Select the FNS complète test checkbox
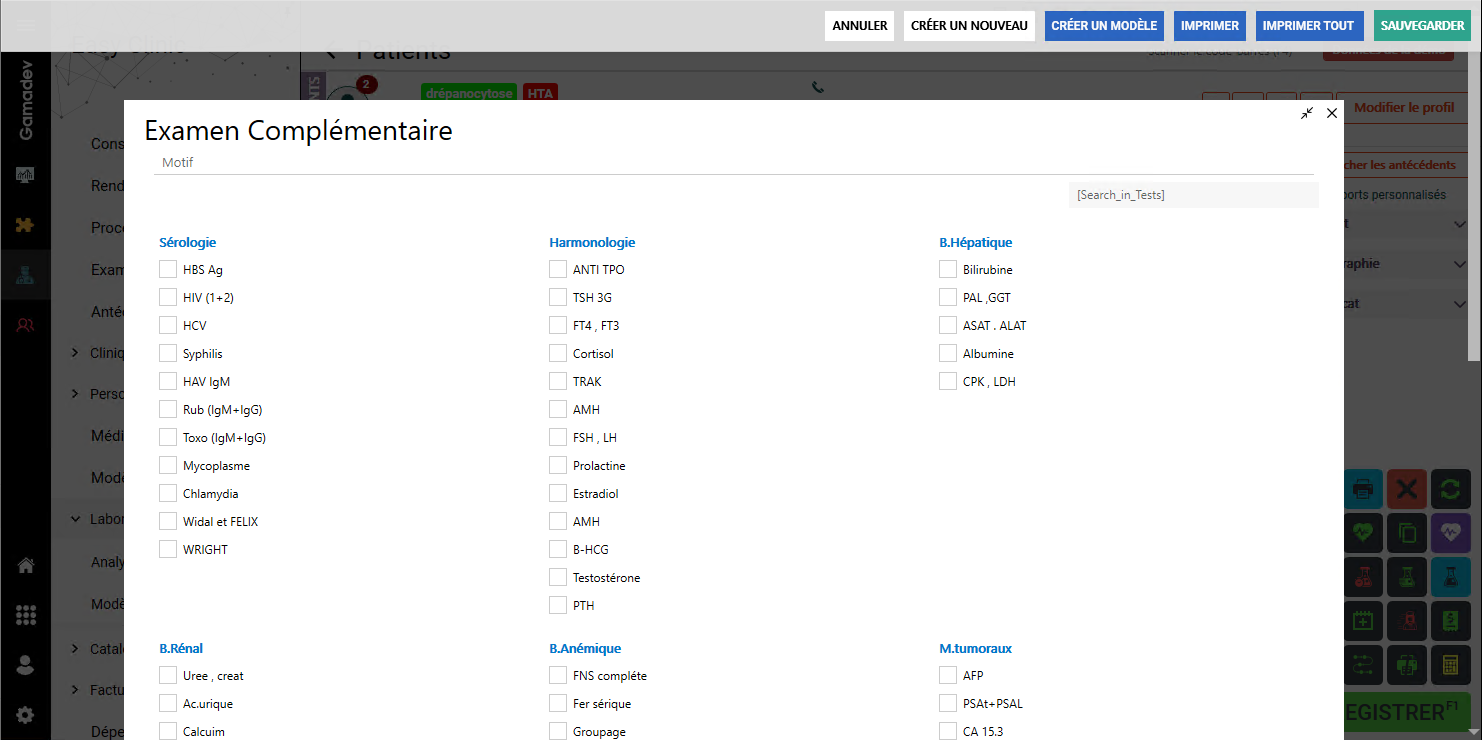1482x740 pixels. tap(558, 675)
